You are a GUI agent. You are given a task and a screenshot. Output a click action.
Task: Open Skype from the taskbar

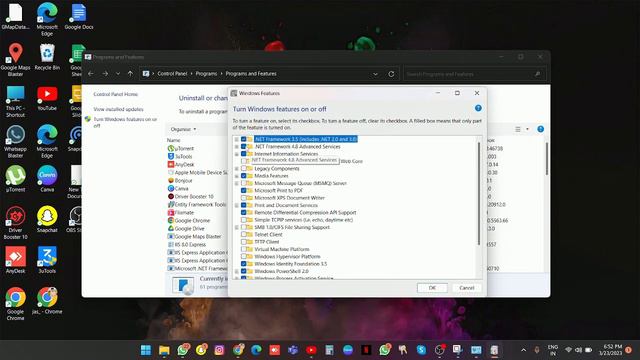[421, 350]
